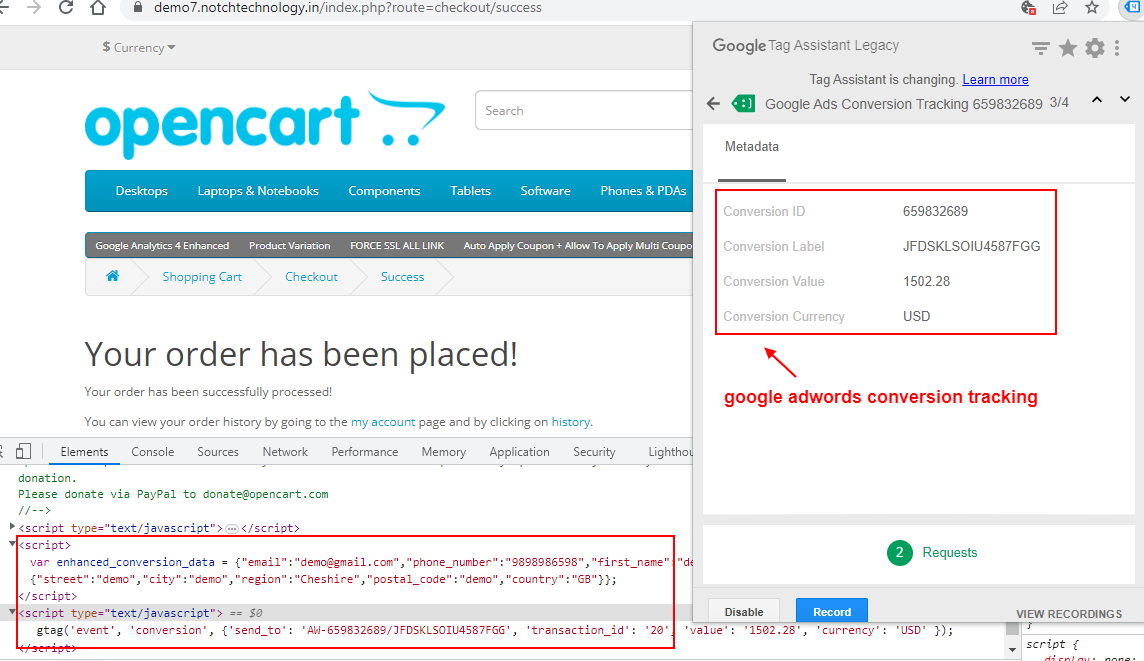
Task: Click the browser home icon
Action: 98,7
